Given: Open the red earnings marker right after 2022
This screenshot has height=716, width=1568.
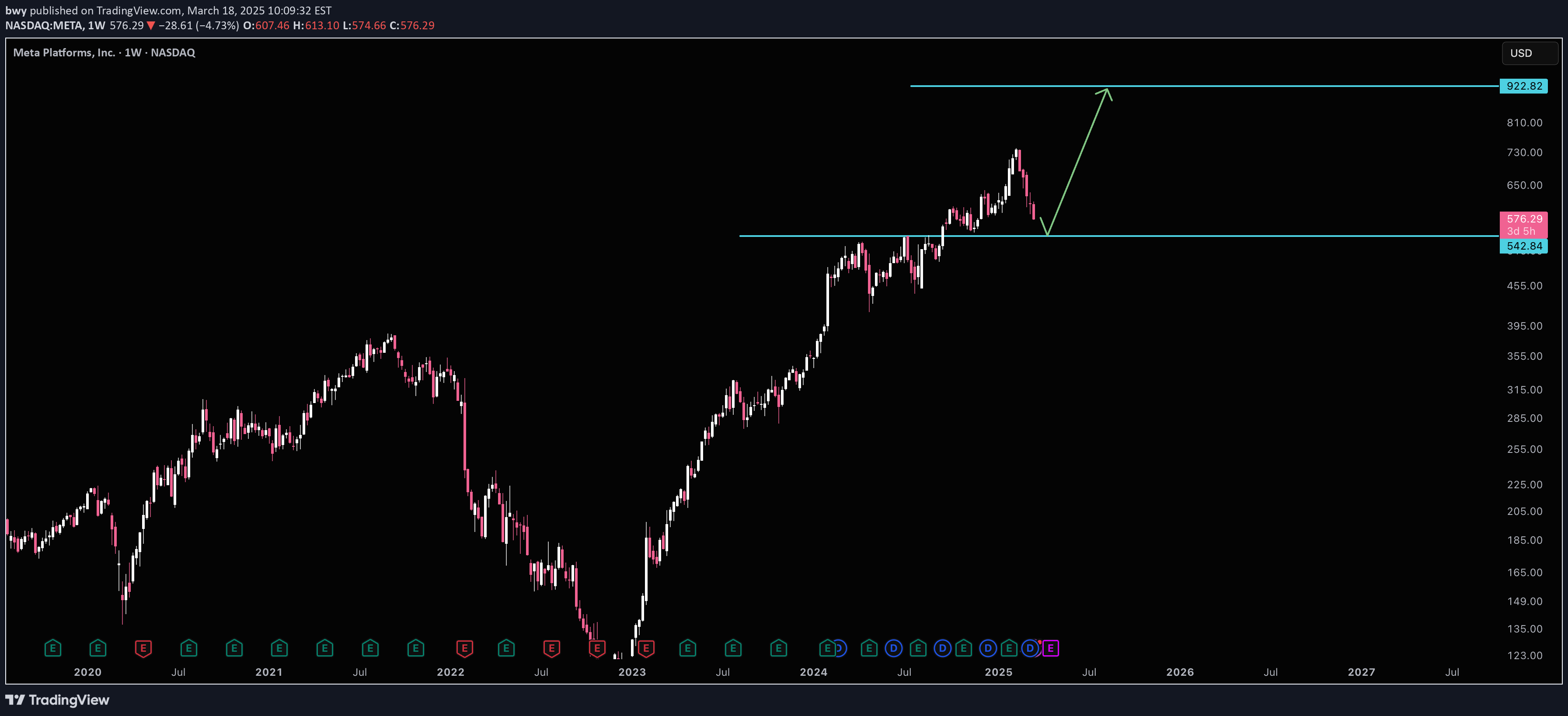Looking at the screenshot, I should (x=464, y=649).
